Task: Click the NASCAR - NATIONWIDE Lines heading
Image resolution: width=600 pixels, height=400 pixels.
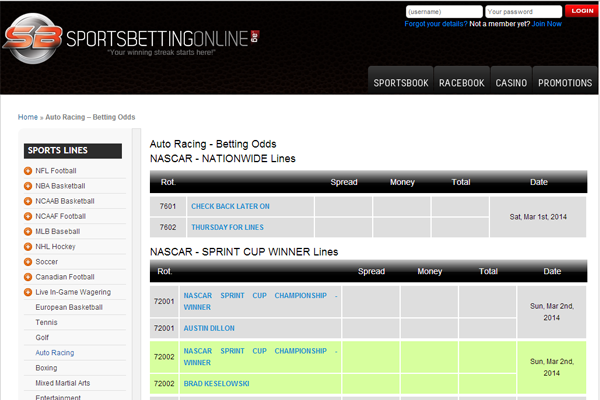Action: coord(223,158)
